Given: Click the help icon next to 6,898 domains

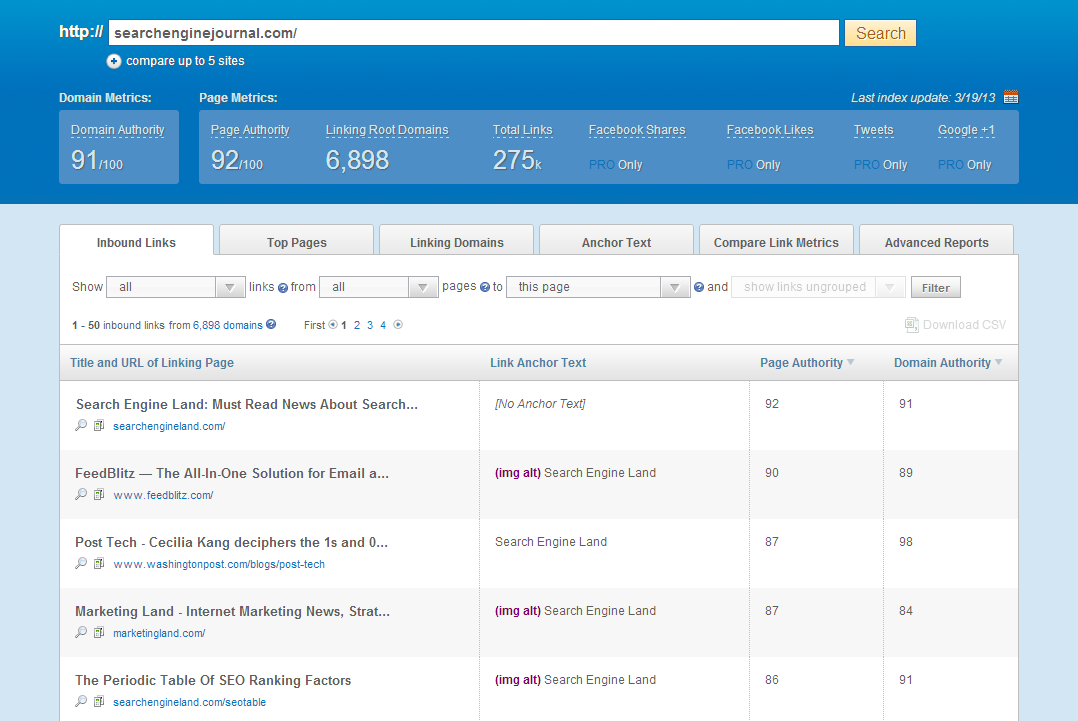Looking at the screenshot, I should coord(271,324).
